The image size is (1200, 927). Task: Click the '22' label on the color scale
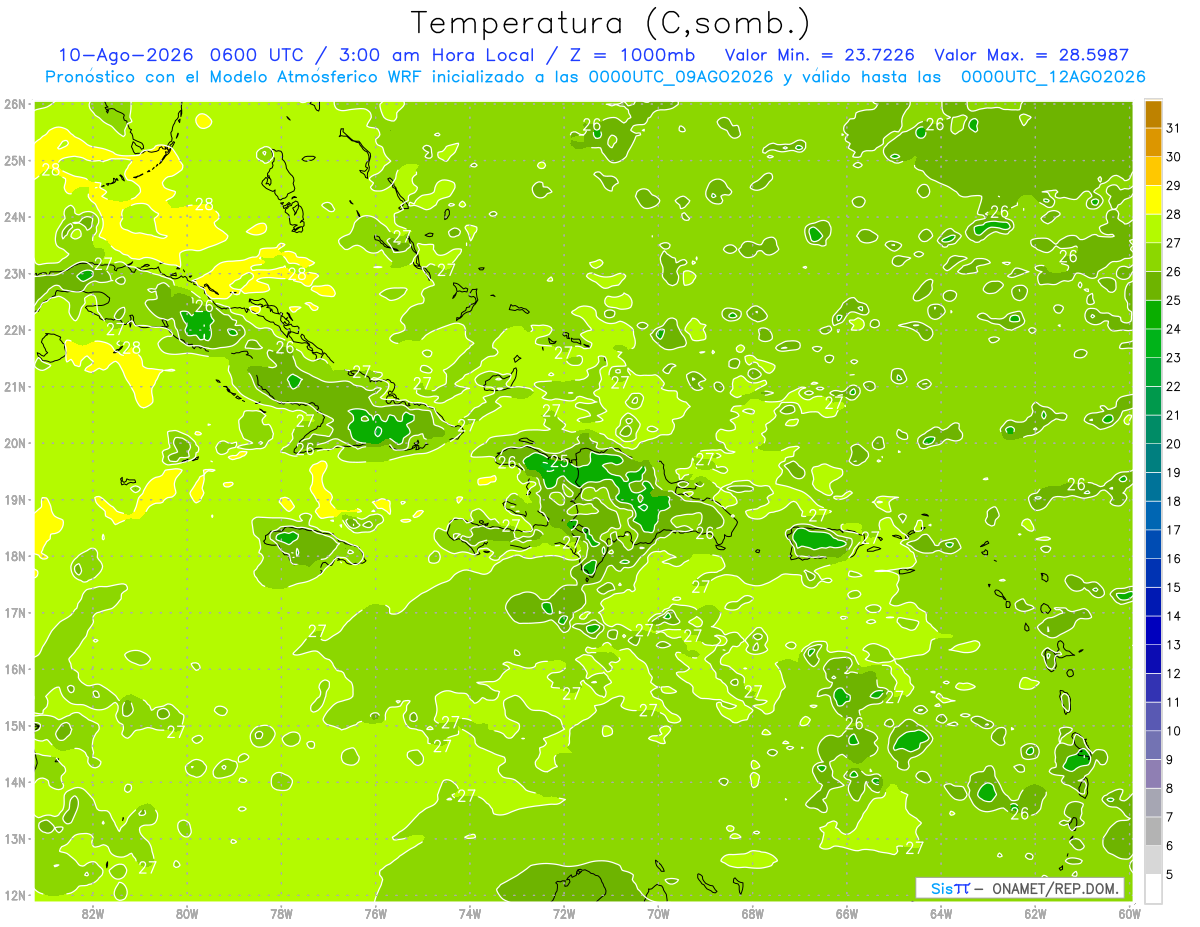1174,386
